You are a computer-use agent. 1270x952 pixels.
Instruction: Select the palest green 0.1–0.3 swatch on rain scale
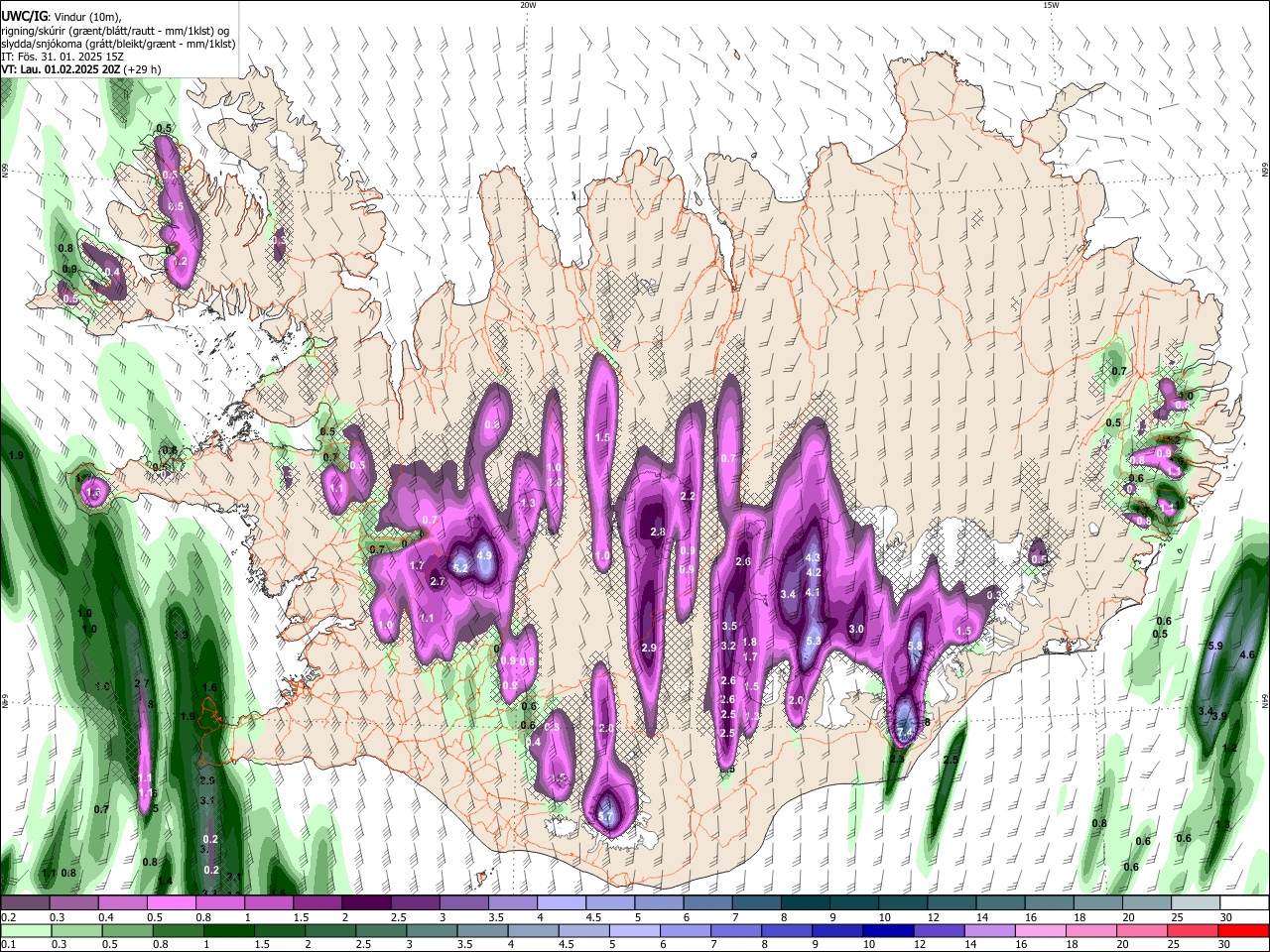tap(26, 930)
